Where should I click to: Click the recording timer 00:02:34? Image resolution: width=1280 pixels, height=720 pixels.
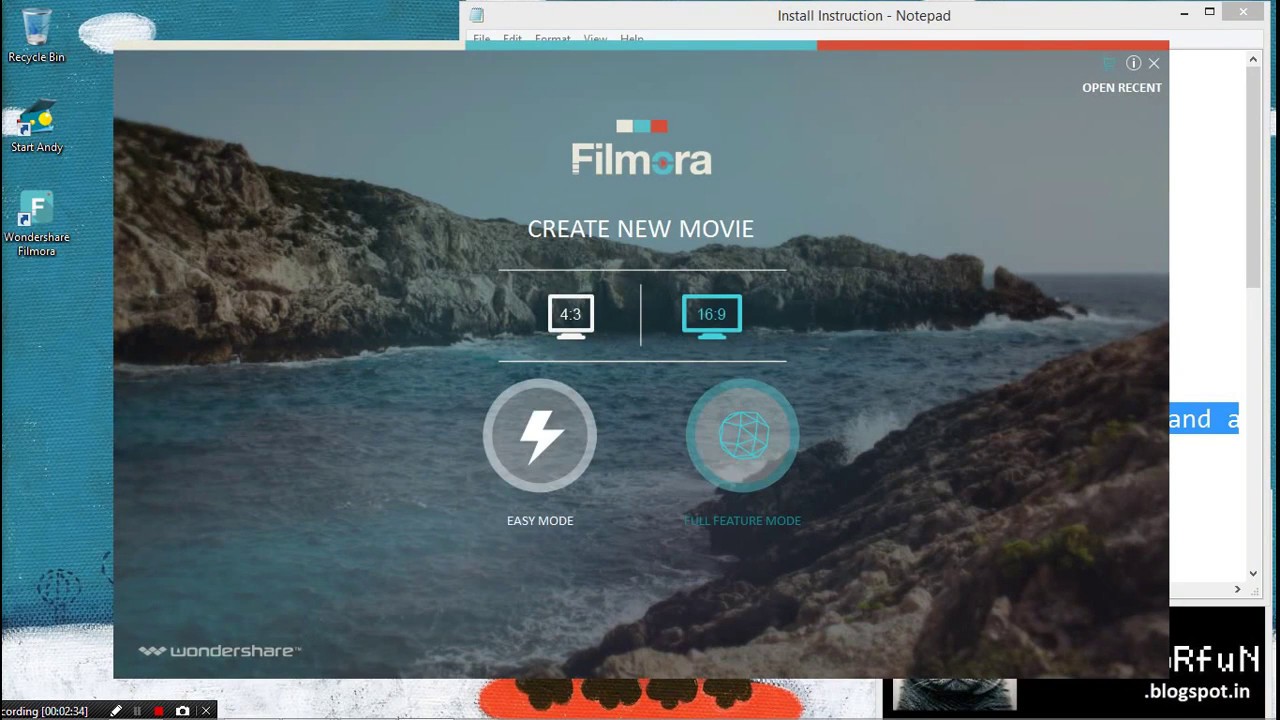(46, 711)
